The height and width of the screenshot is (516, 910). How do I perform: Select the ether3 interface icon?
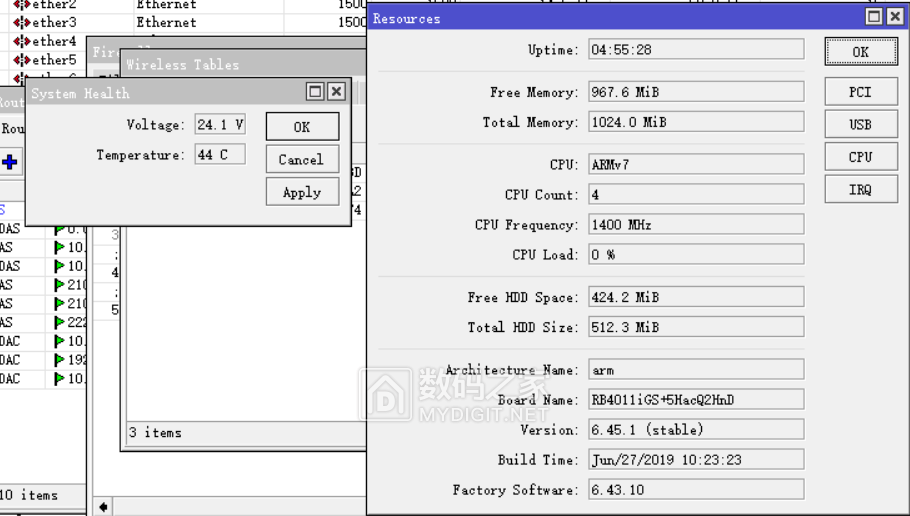click(x=21, y=23)
